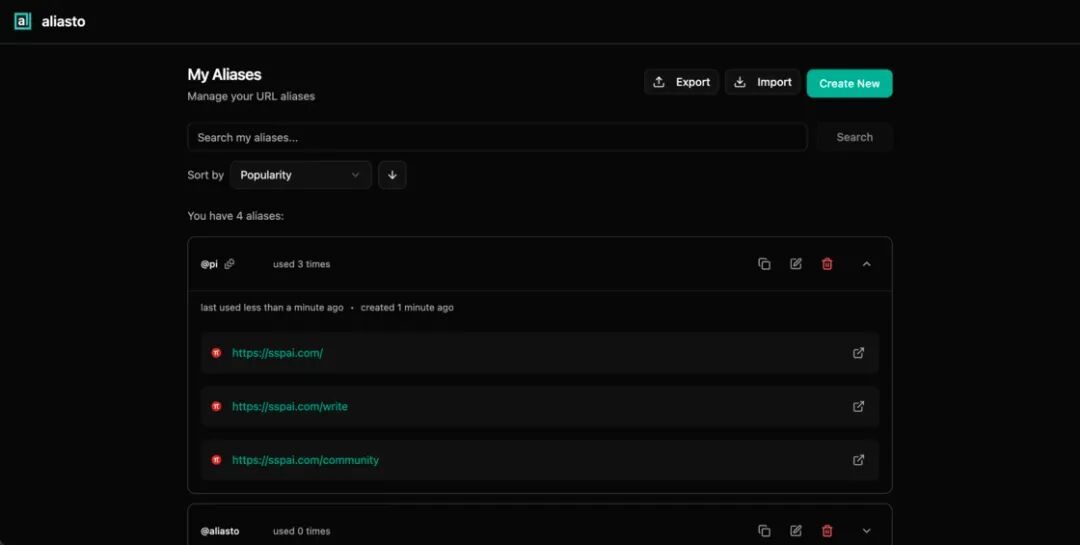Screen dimensions: 1080x545
Task: Click the 'used 0 times' text
Action: [301, 531]
